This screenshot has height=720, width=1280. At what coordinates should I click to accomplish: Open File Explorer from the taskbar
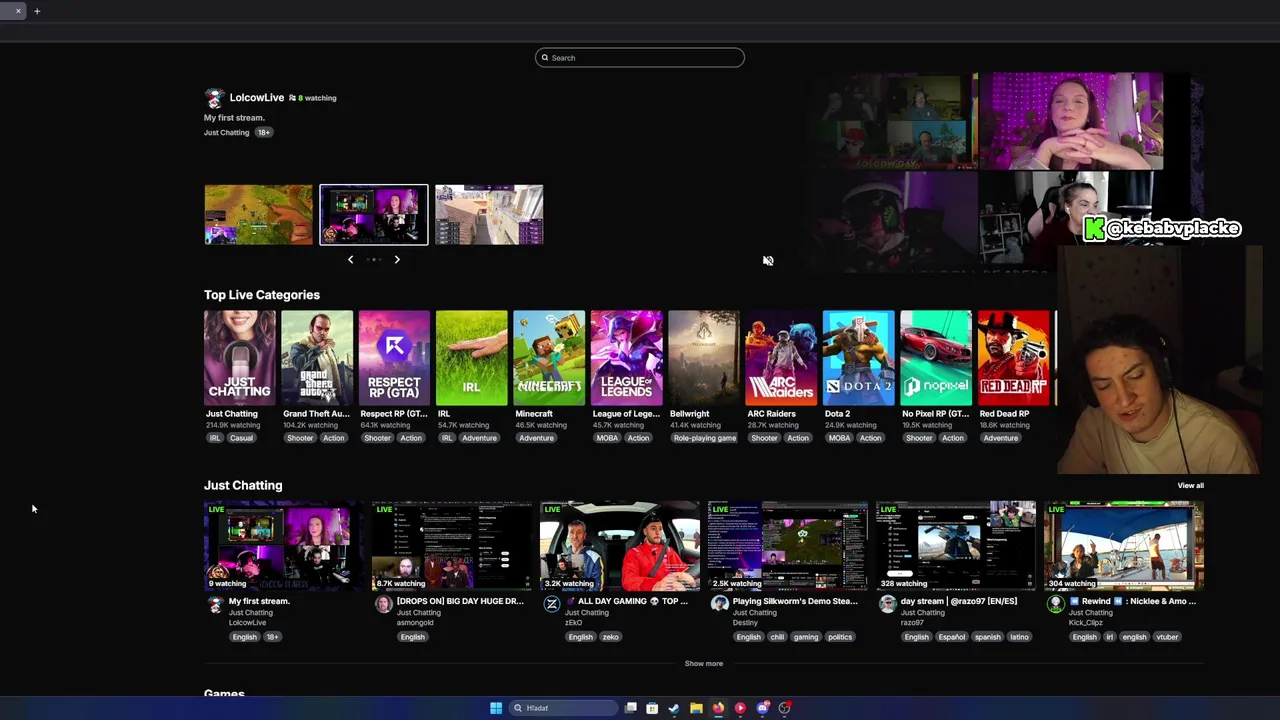pyautogui.click(x=696, y=708)
